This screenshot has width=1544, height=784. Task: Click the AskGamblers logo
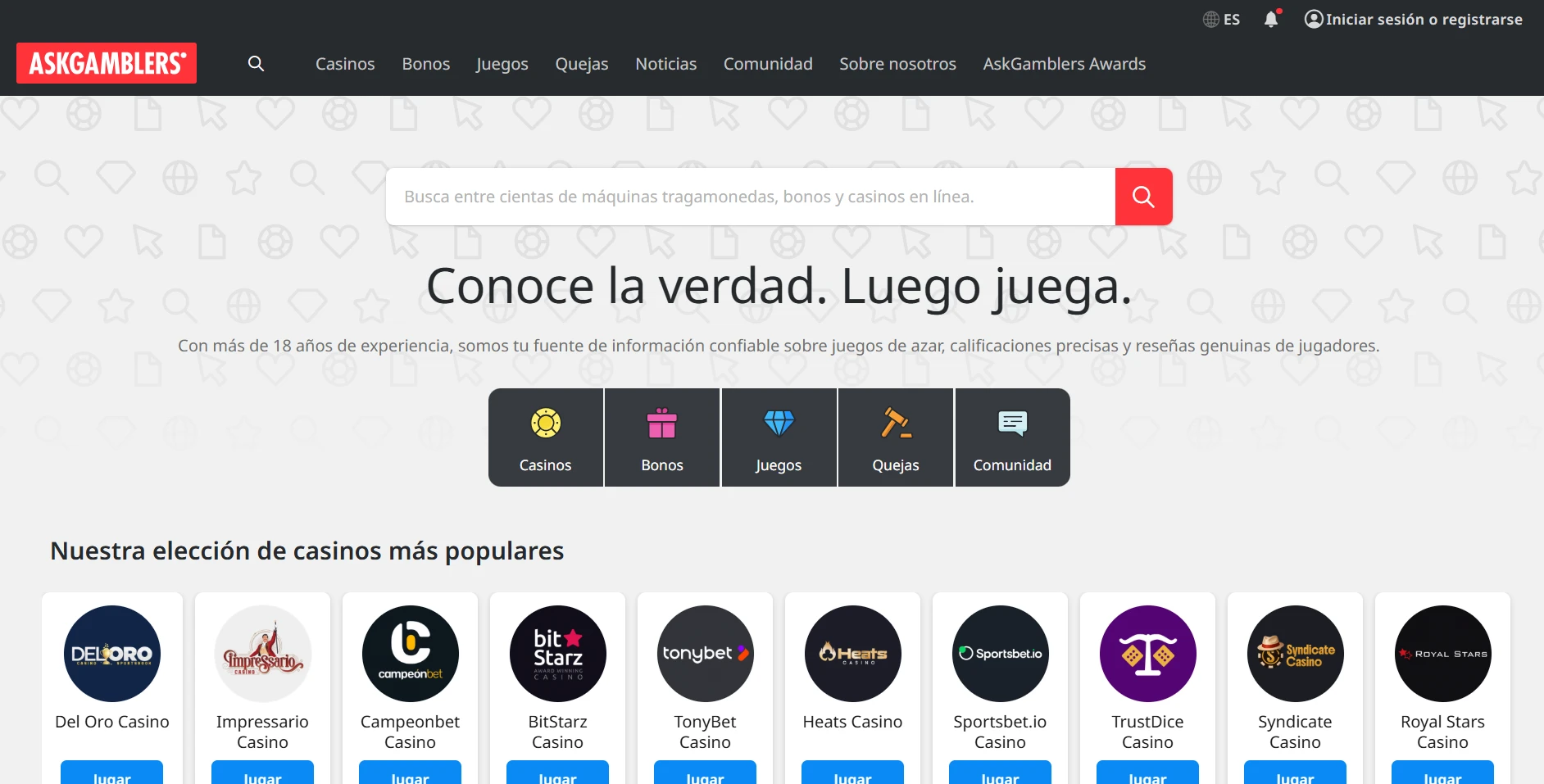(x=107, y=63)
